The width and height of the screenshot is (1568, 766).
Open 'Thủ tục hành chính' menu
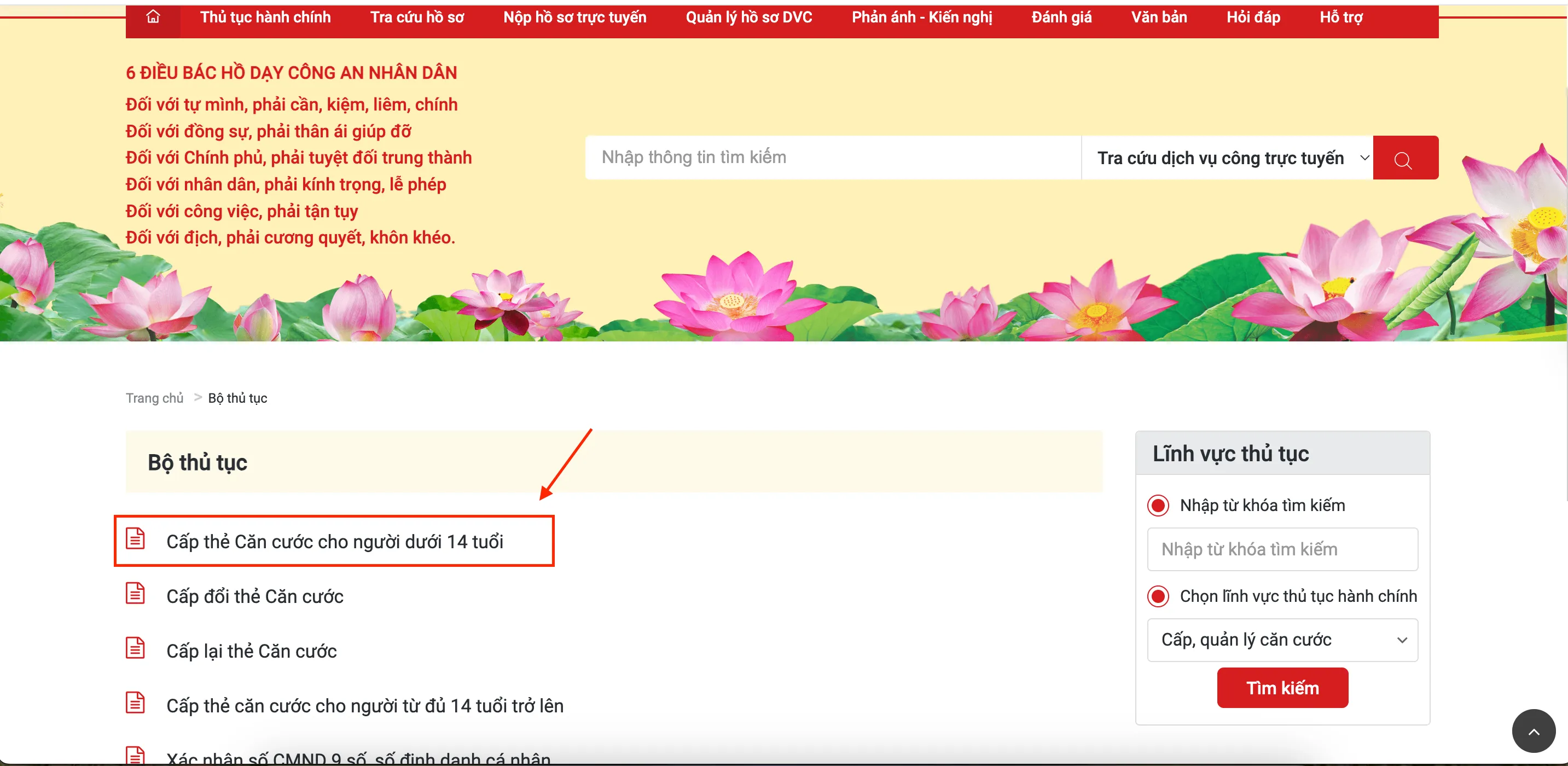click(265, 17)
